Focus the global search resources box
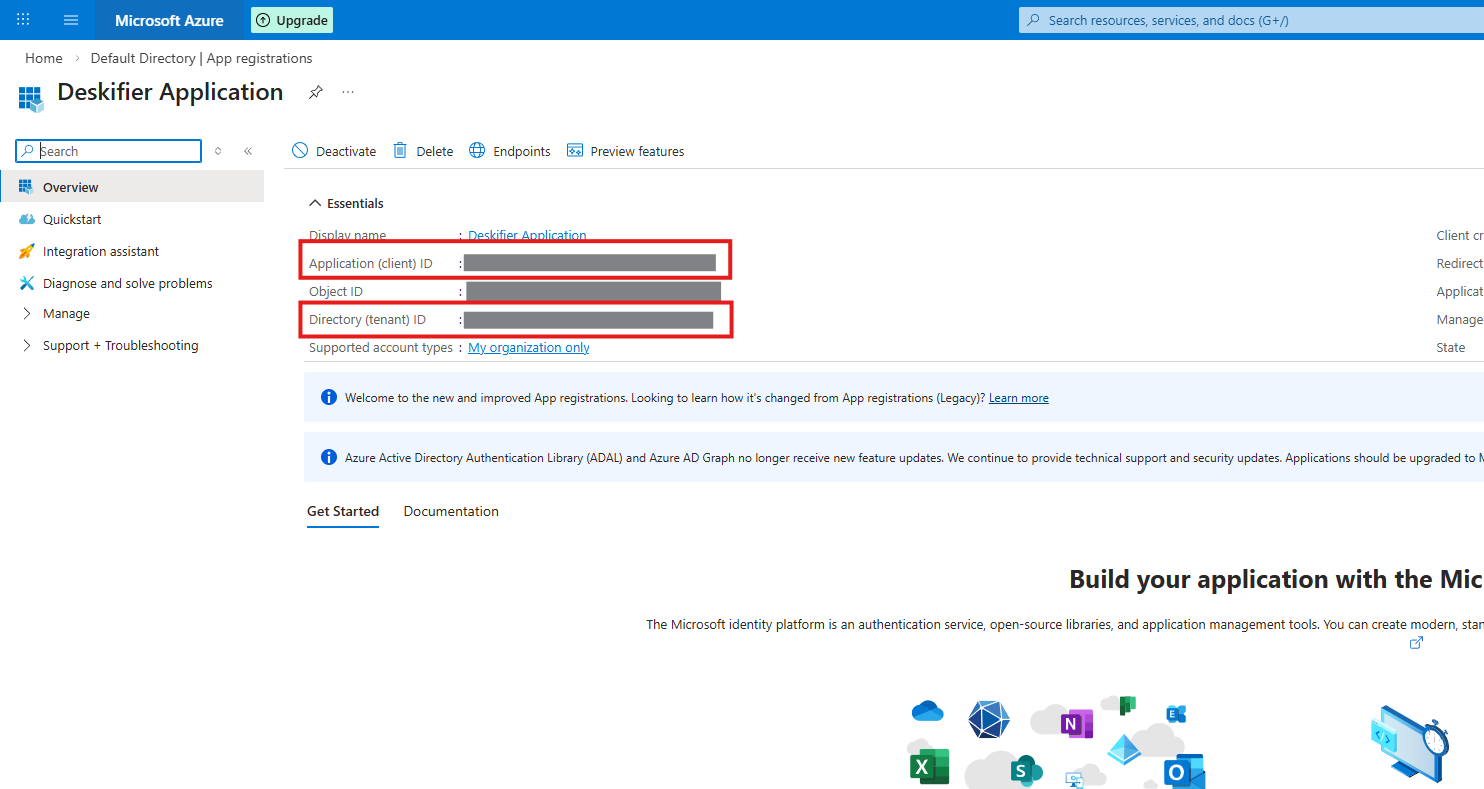This screenshot has width=1484, height=789. (x=1251, y=20)
